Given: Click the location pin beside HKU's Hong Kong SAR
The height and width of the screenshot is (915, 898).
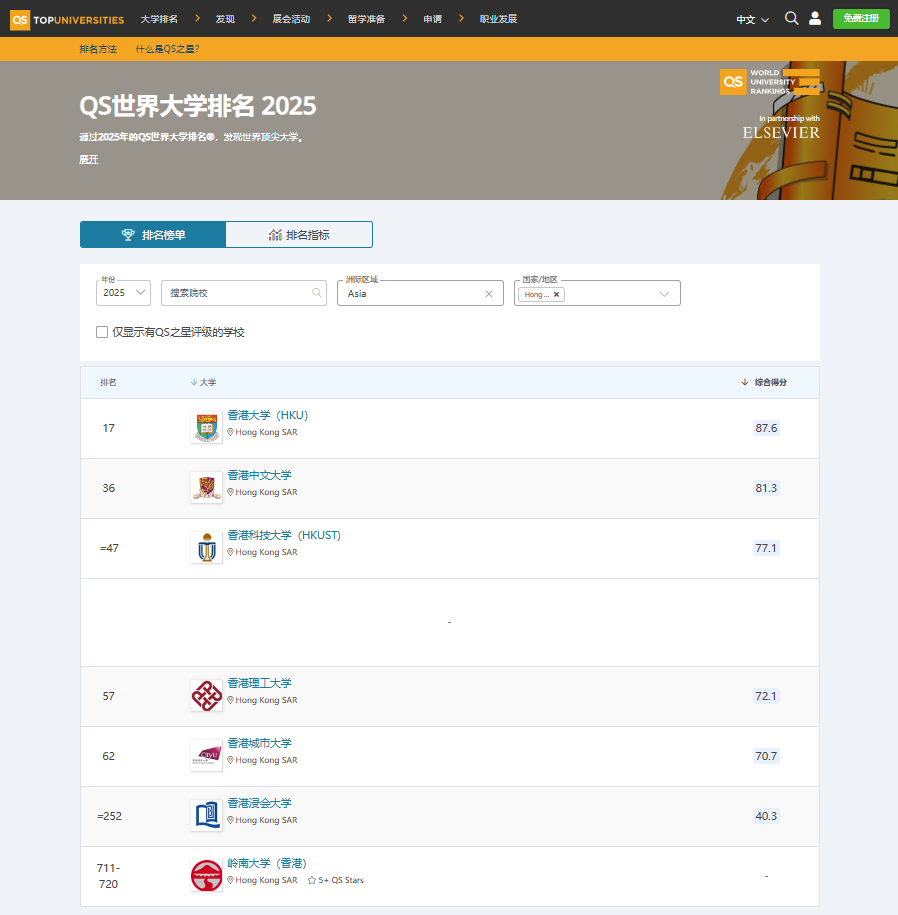Looking at the screenshot, I should tap(230, 432).
